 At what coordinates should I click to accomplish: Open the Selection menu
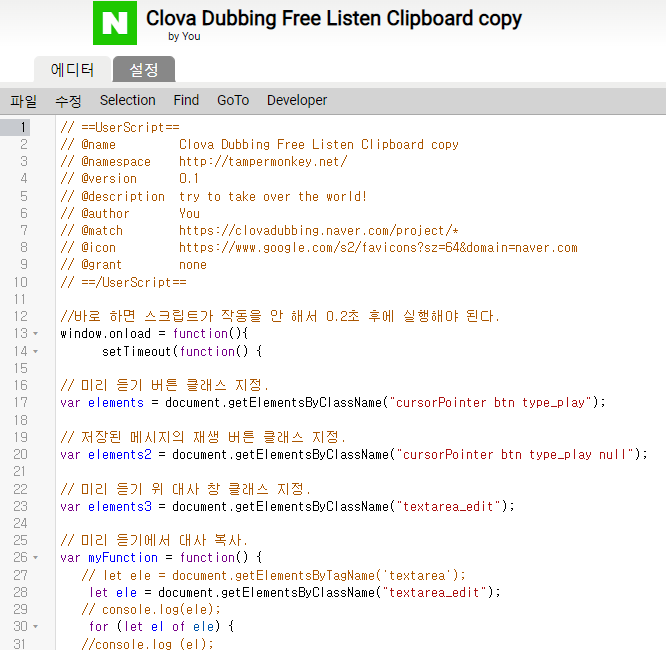[x=127, y=100]
